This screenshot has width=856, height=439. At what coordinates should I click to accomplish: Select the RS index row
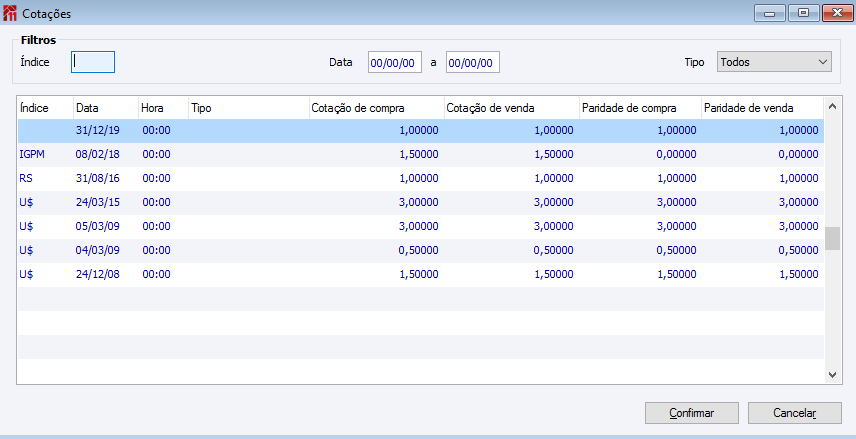pyautogui.click(x=420, y=179)
